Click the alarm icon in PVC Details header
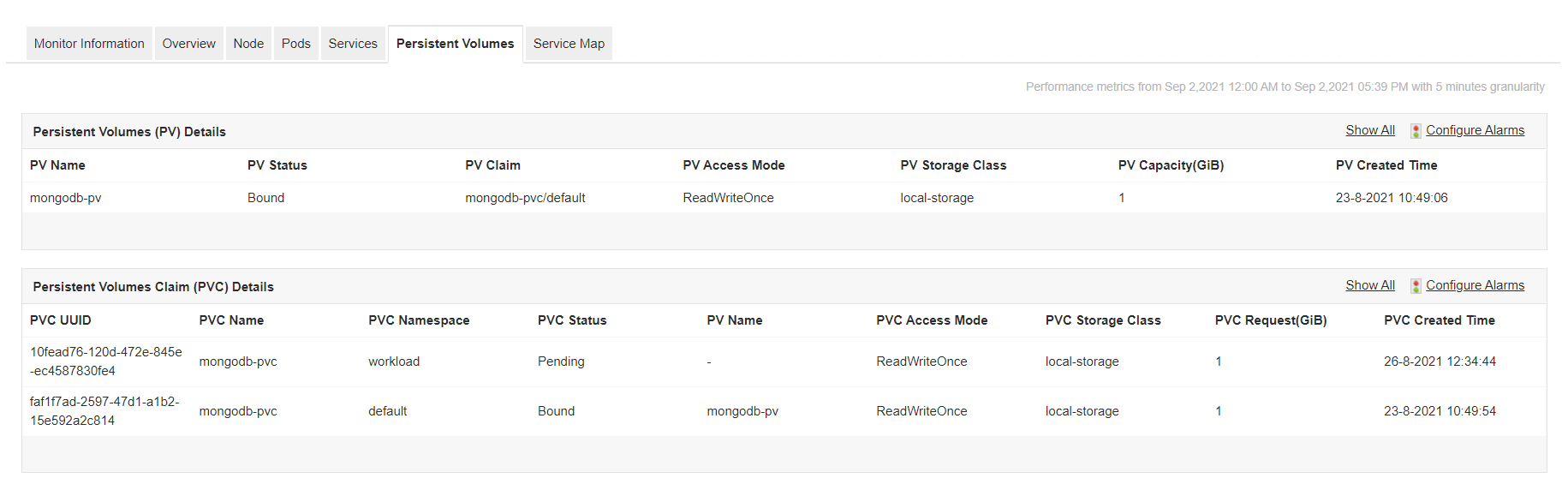1568x484 pixels. (x=1416, y=286)
